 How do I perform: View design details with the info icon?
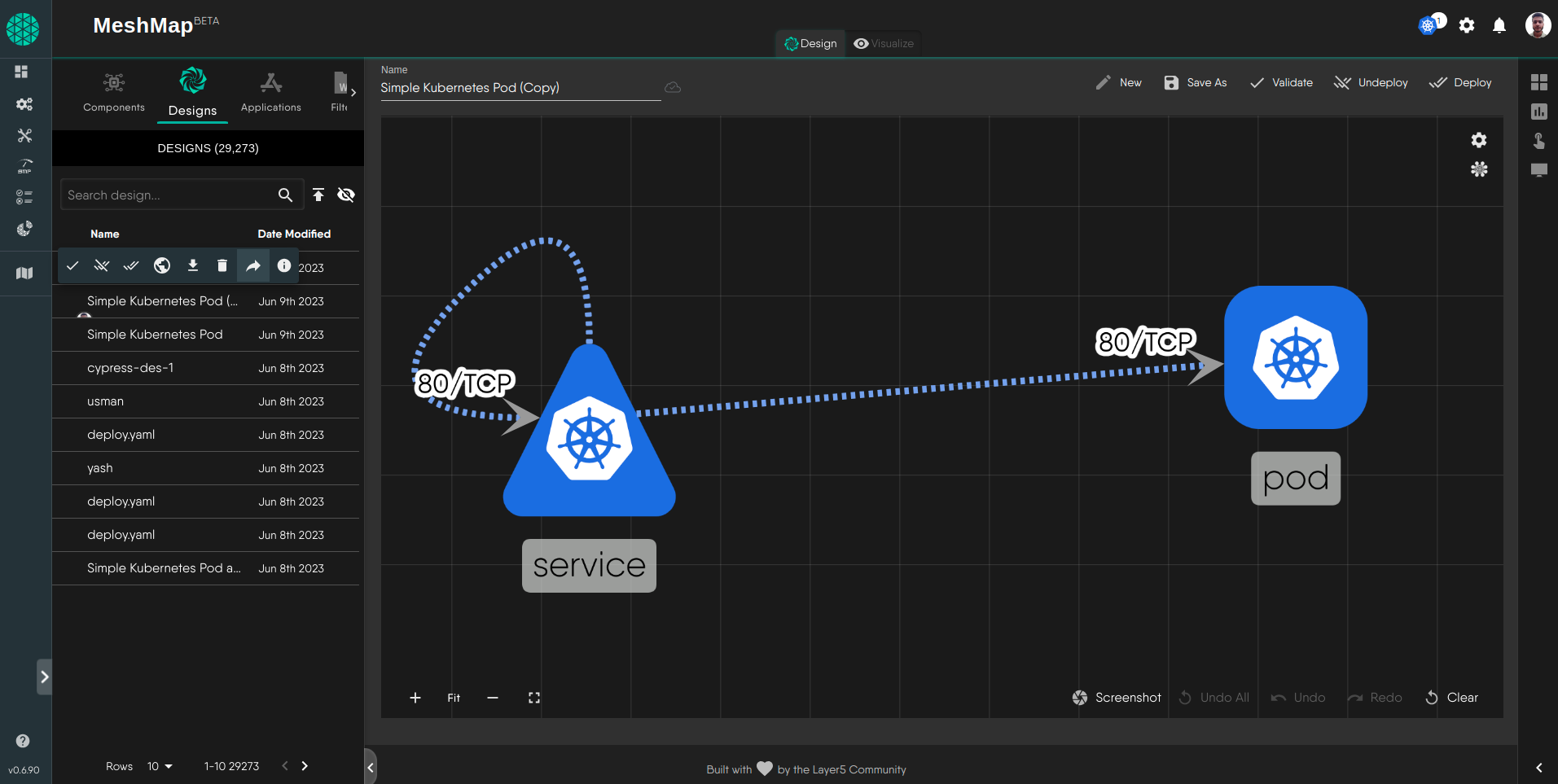coord(283,265)
